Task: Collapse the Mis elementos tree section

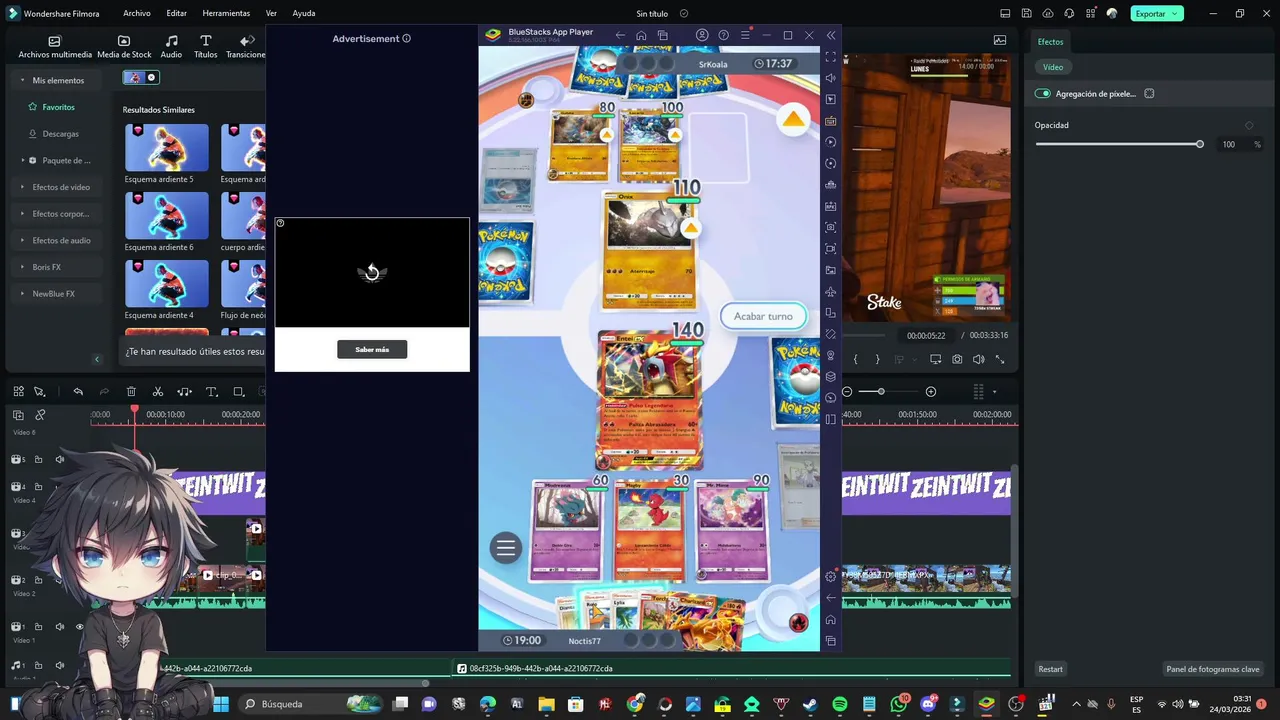Action: pyautogui.click(x=22, y=80)
